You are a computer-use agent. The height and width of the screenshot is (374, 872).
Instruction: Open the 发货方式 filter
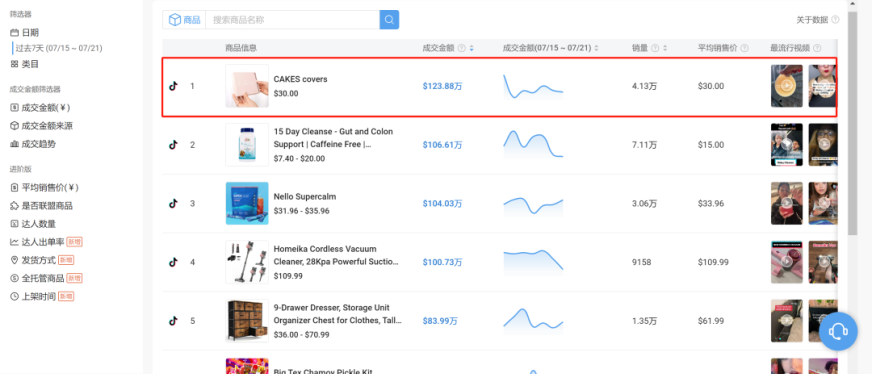(x=42, y=260)
